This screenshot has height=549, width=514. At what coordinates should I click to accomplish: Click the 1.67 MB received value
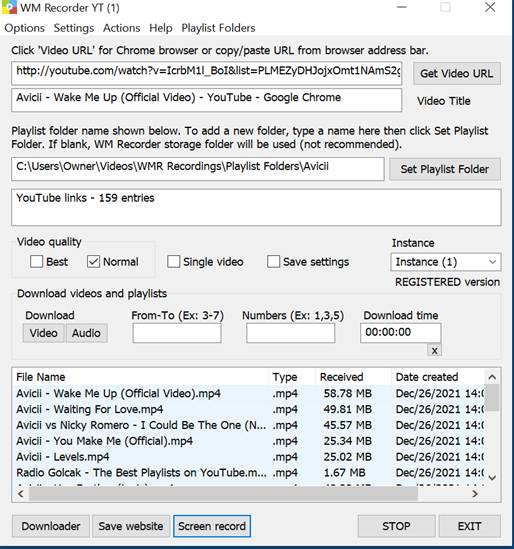345,472
